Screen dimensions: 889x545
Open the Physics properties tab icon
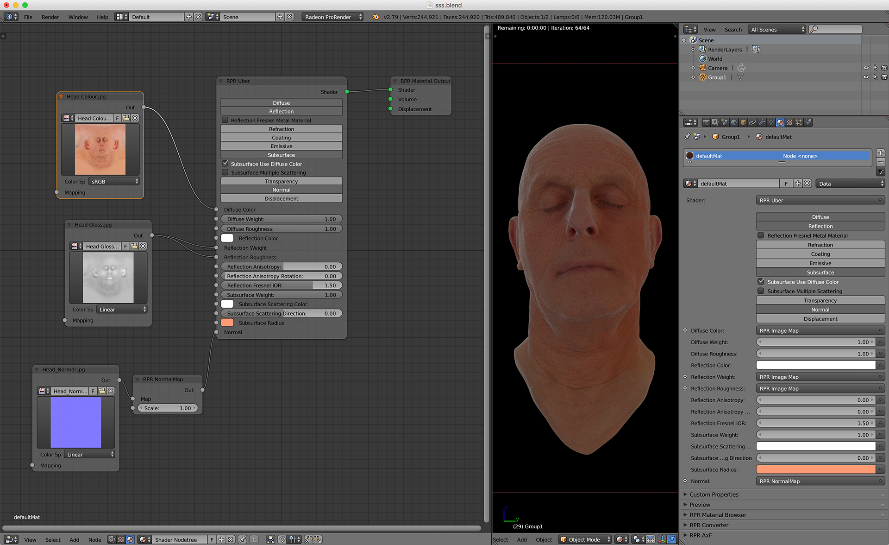tap(808, 122)
